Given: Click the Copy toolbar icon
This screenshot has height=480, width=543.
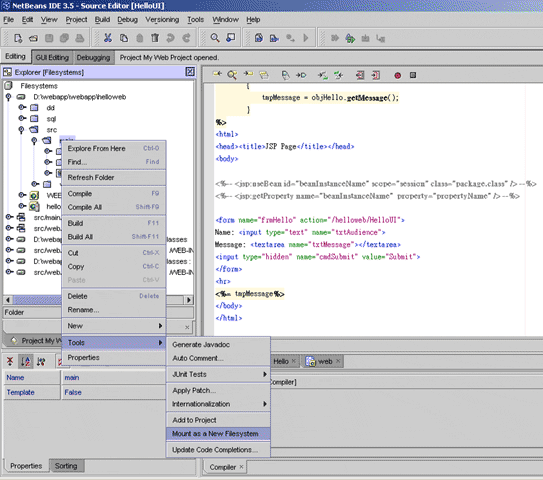Looking at the screenshot, I should (124, 38).
